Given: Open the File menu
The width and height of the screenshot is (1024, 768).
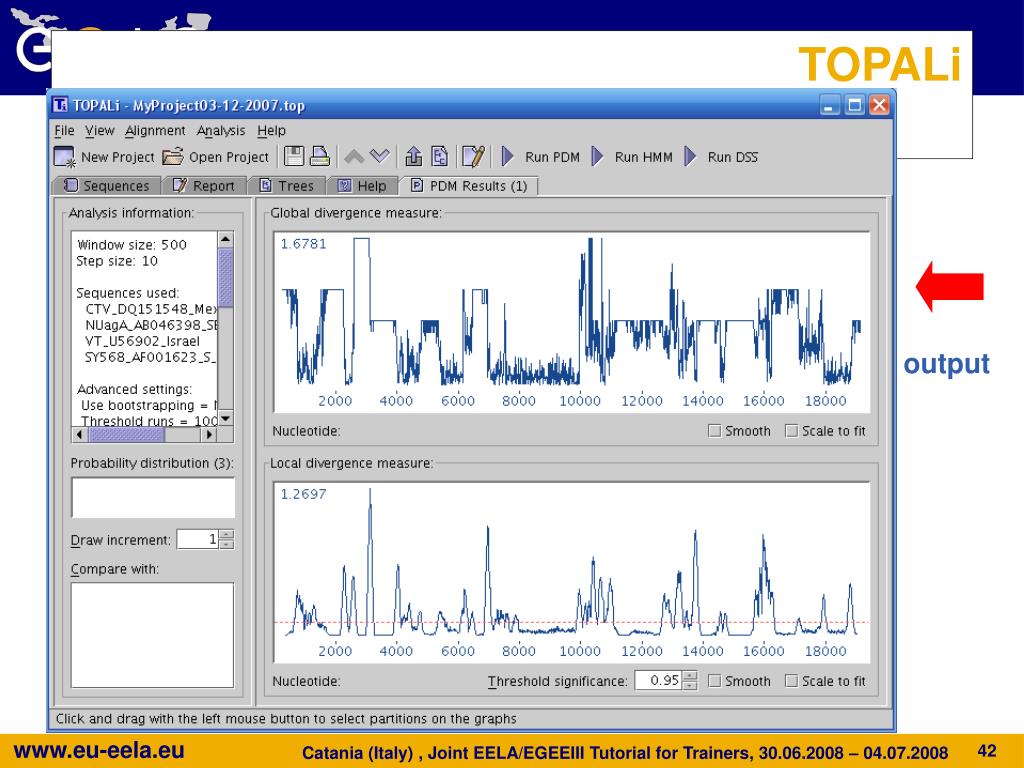Looking at the screenshot, I should coord(64,131).
